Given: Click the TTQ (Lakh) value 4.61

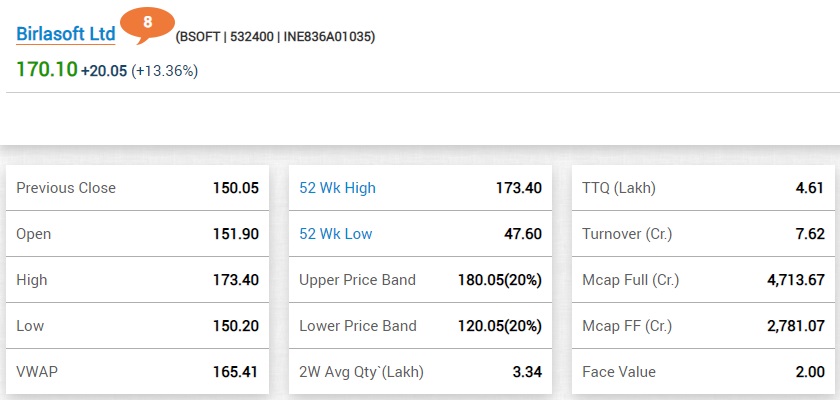Looking at the screenshot, I should (x=810, y=188).
